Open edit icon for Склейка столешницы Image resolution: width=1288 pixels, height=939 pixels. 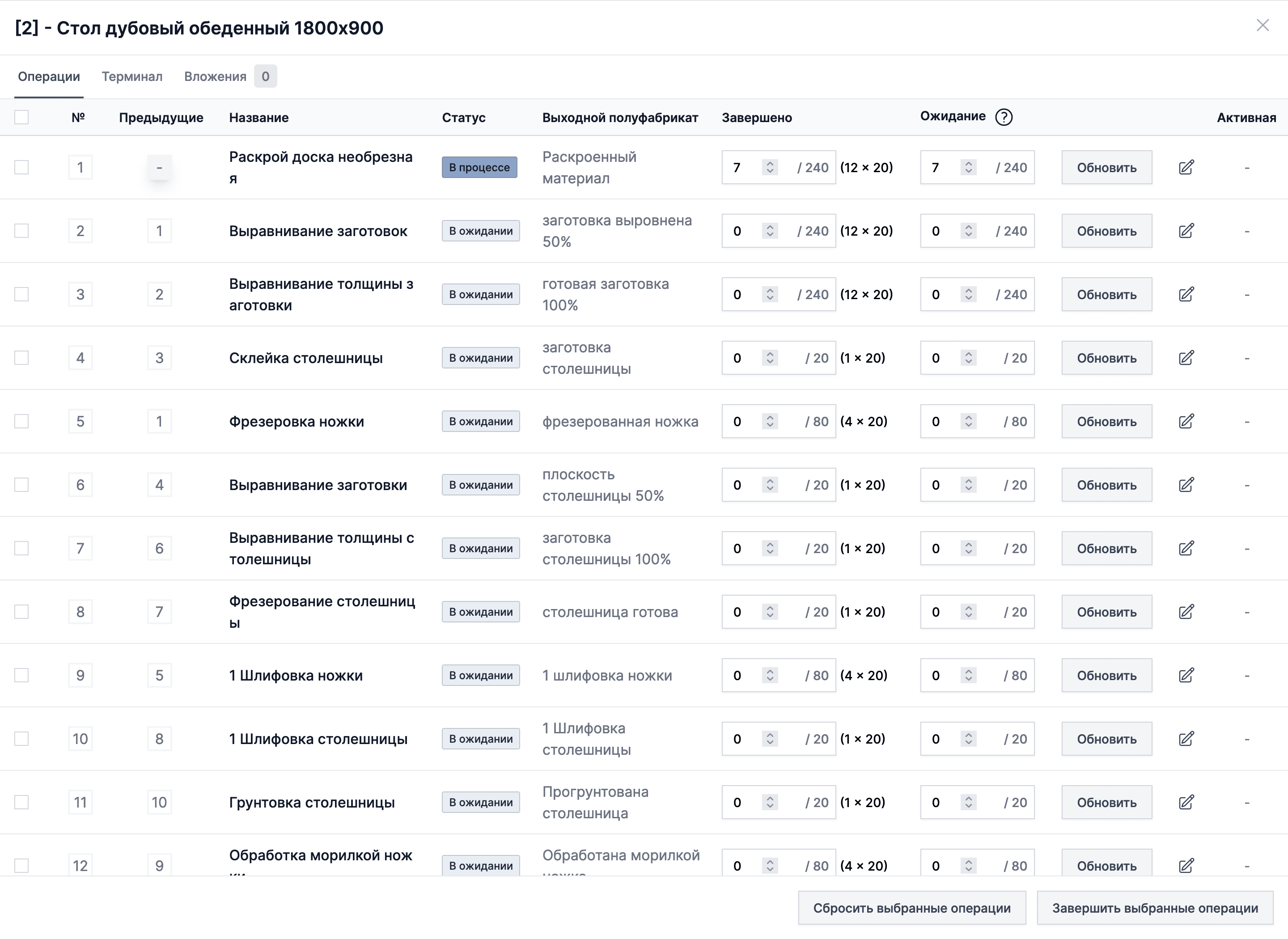point(1187,358)
